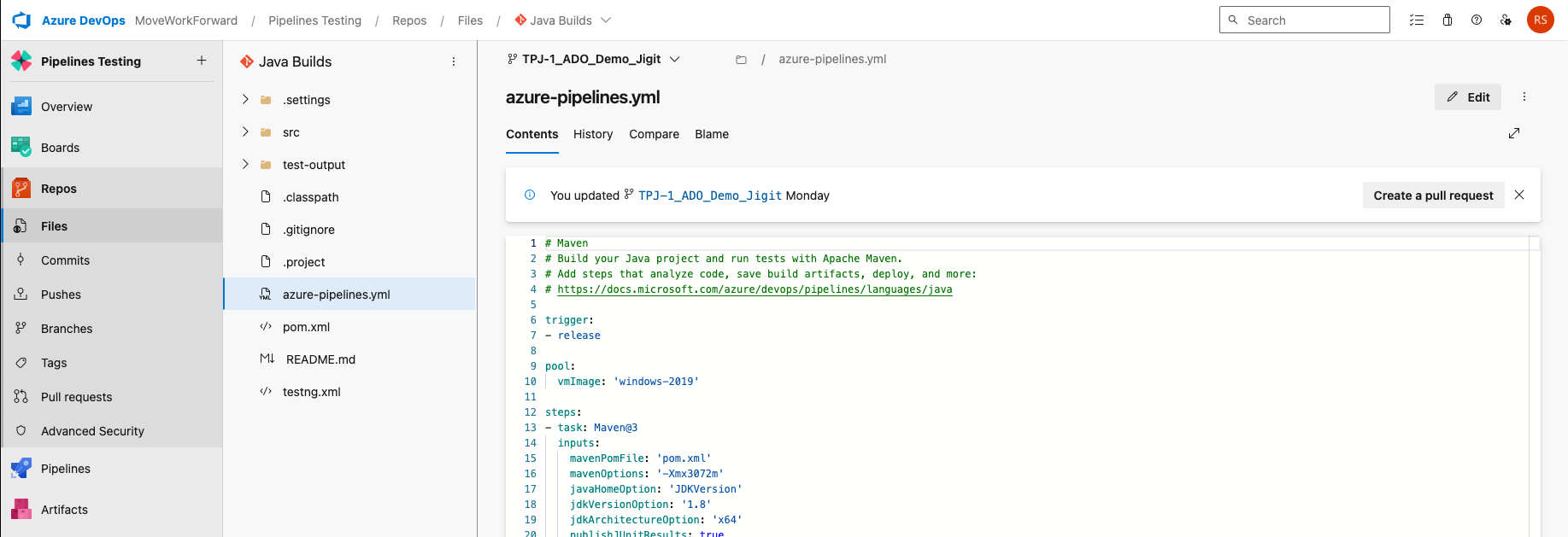Click the RS user avatar

coord(1540,20)
